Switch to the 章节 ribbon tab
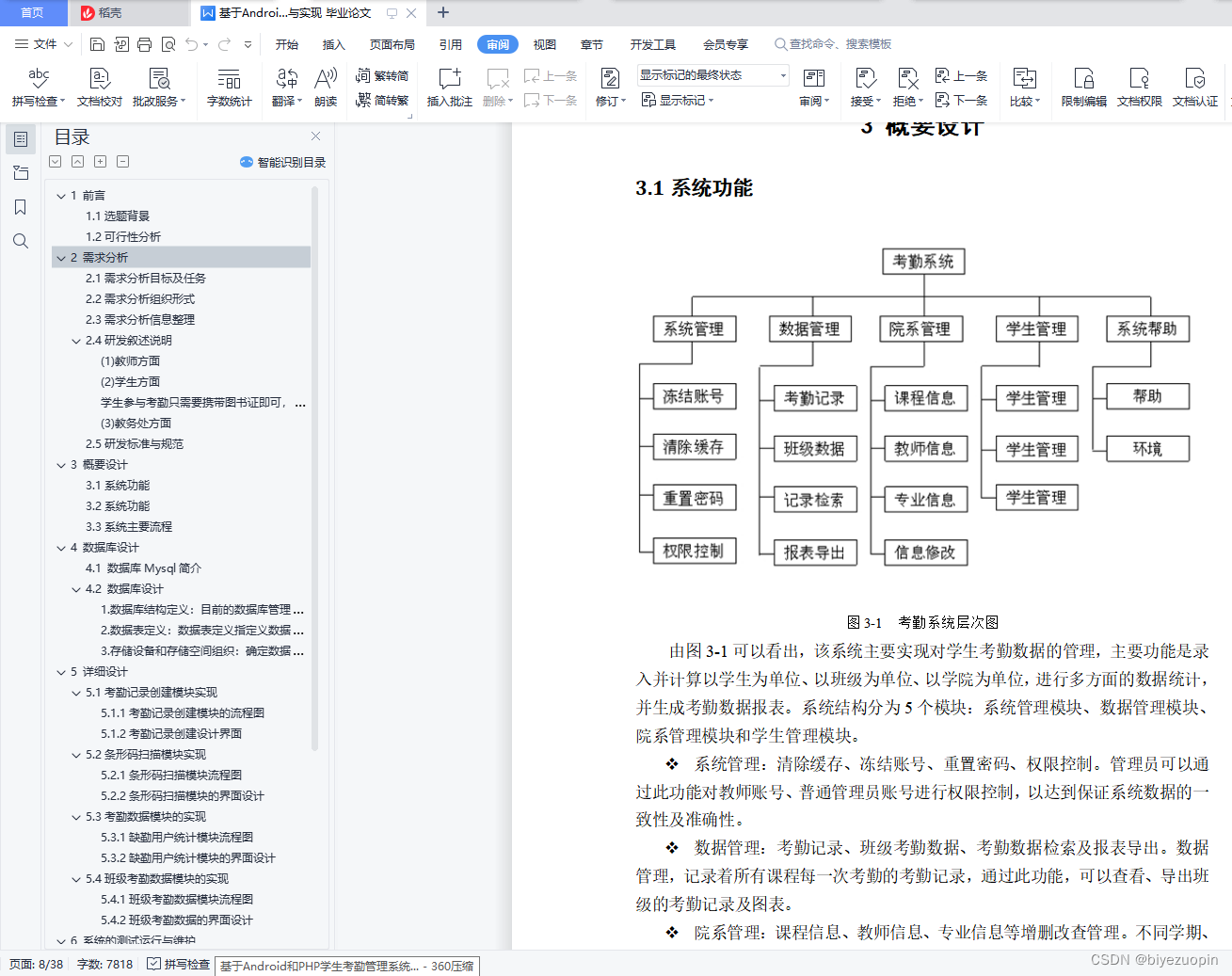The width and height of the screenshot is (1232, 976). [x=592, y=44]
